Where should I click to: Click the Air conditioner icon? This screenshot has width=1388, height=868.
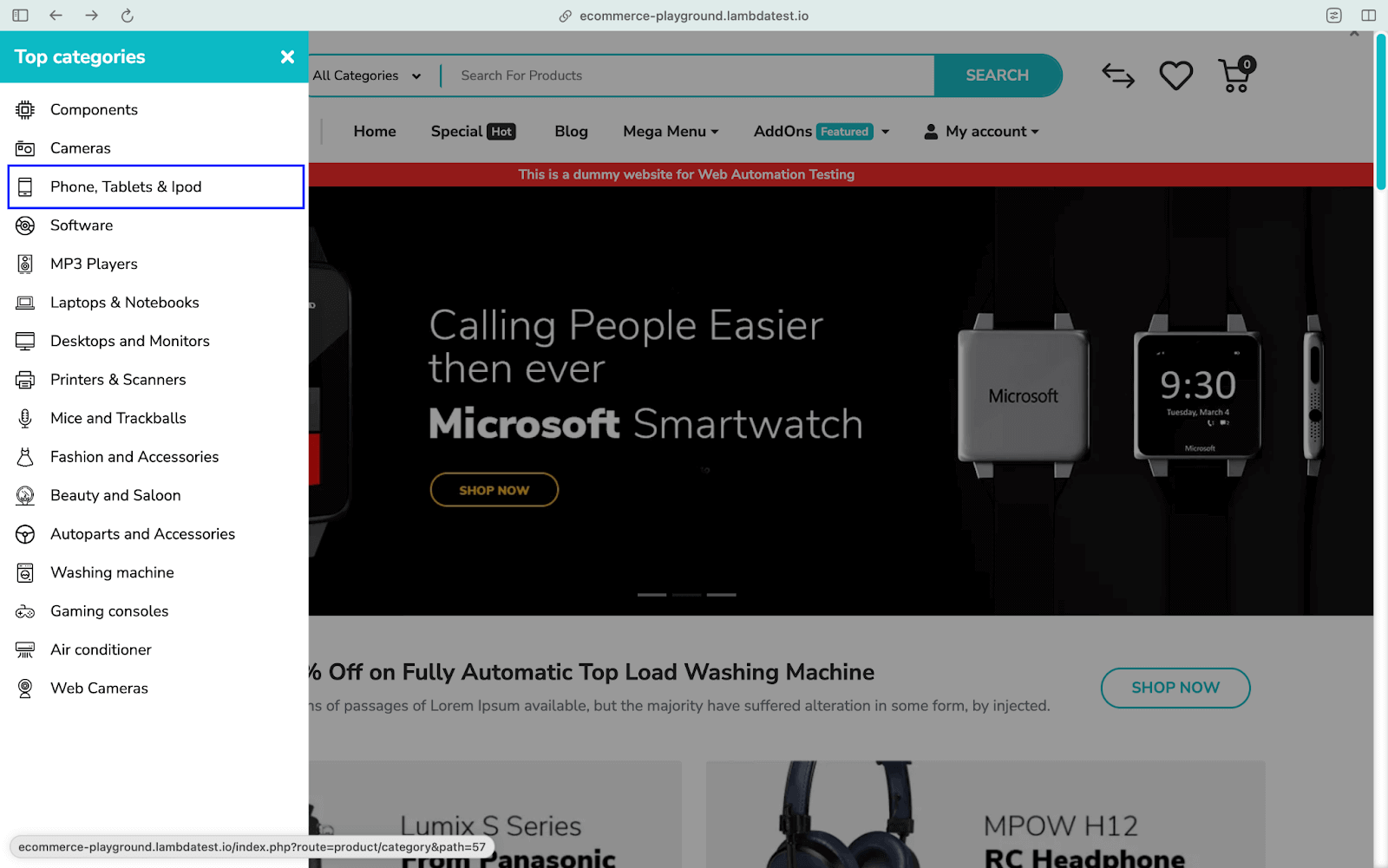point(25,649)
